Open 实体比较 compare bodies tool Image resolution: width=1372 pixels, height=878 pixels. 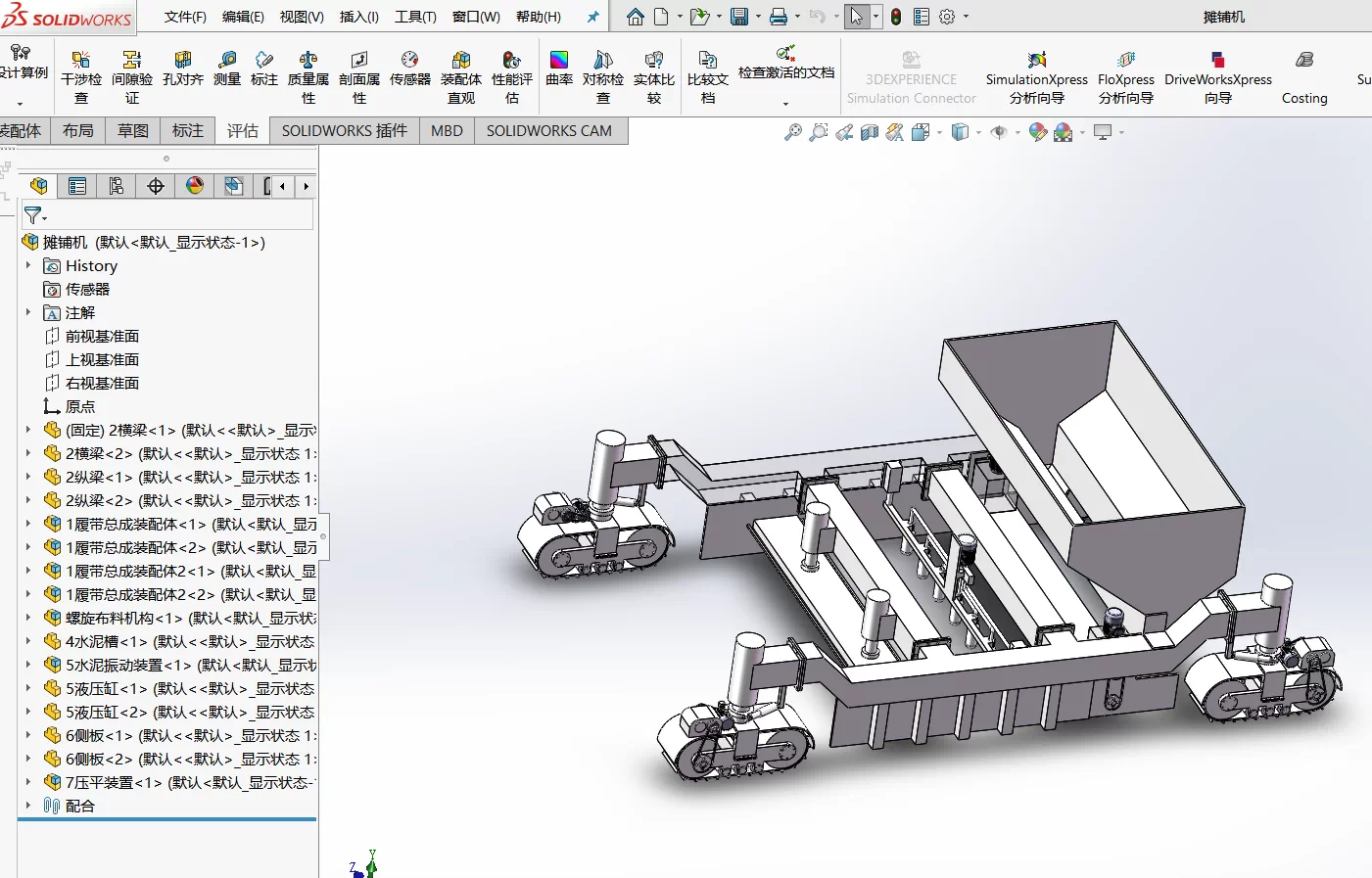click(654, 77)
